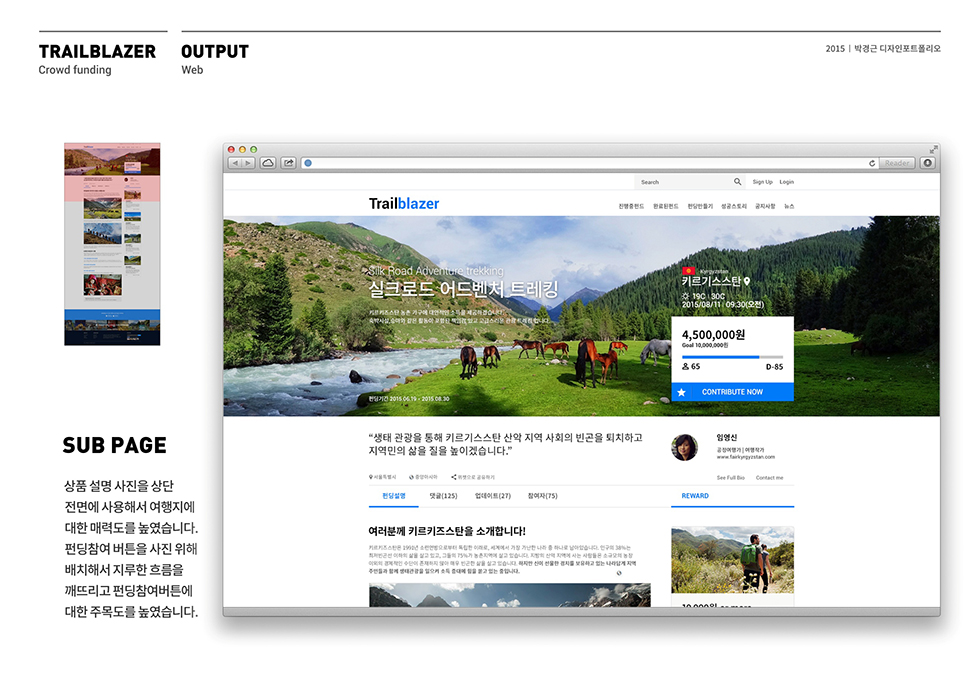Click the browser share icon
This screenshot has height=693, width=980.
pyautogui.click(x=288, y=163)
